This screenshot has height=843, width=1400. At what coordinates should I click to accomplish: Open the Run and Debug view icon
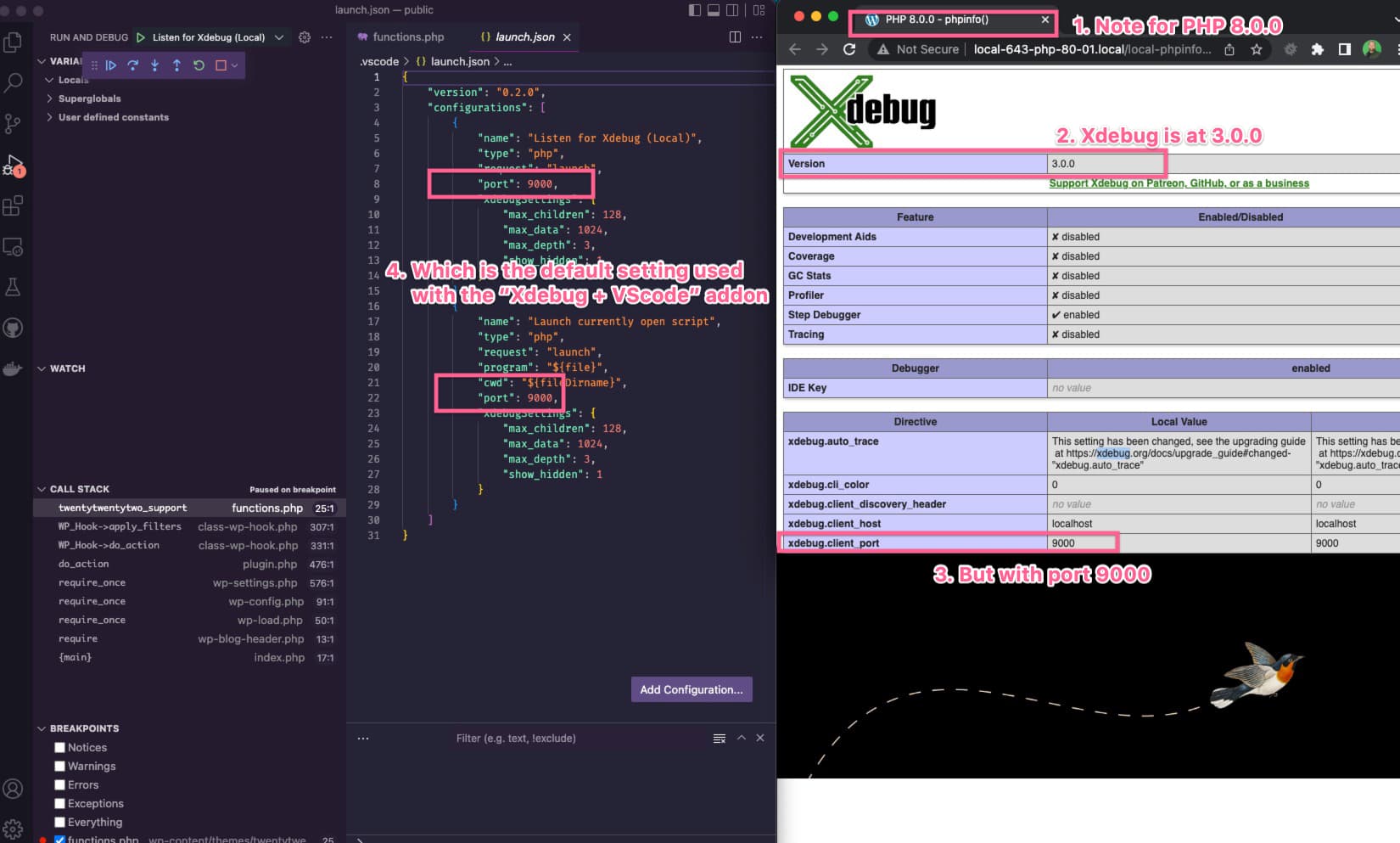(x=14, y=165)
